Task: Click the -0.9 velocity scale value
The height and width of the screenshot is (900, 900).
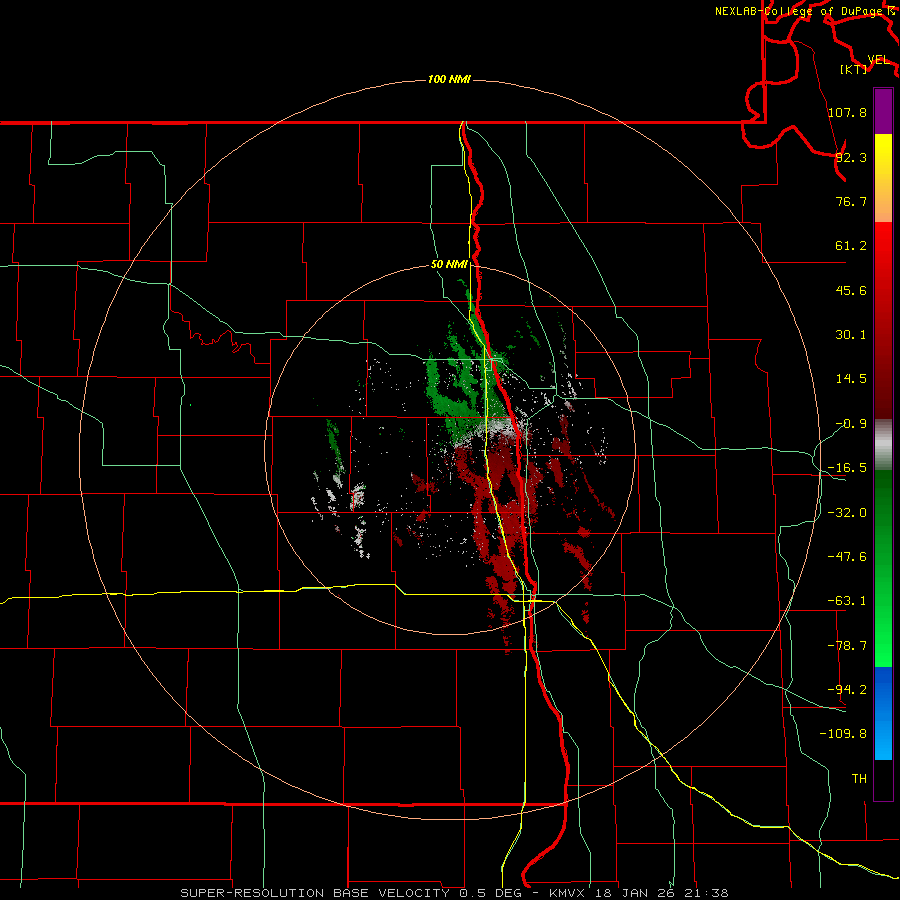Action: click(x=851, y=424)
